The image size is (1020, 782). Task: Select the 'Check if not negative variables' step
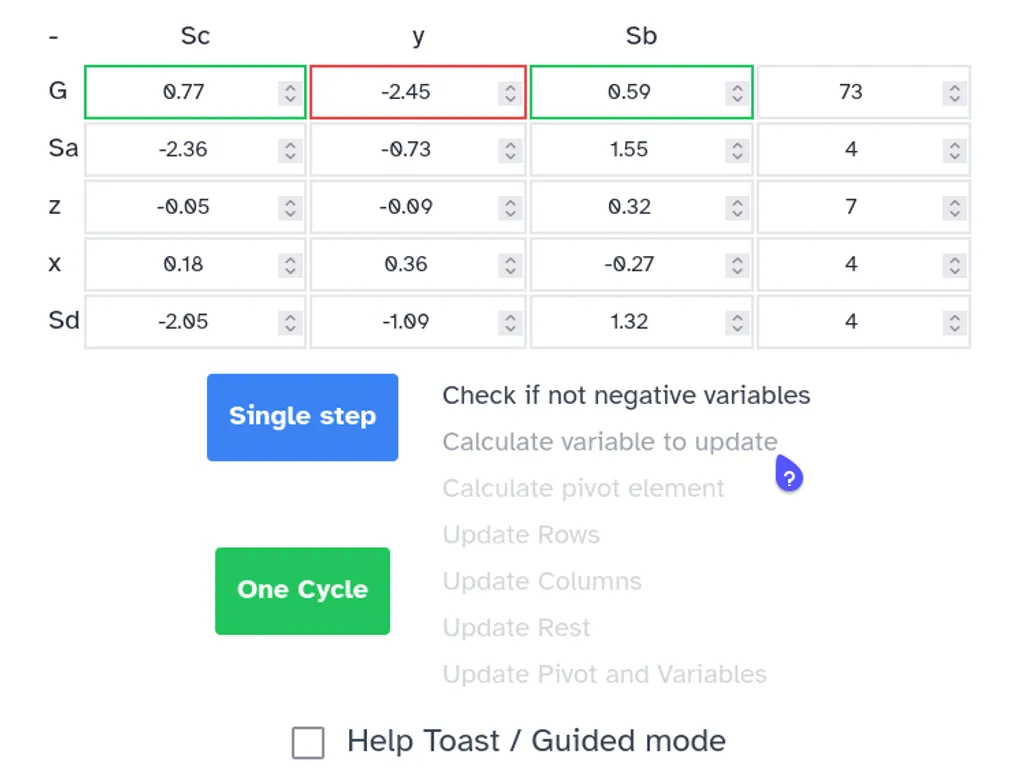(x=626, y=396)
